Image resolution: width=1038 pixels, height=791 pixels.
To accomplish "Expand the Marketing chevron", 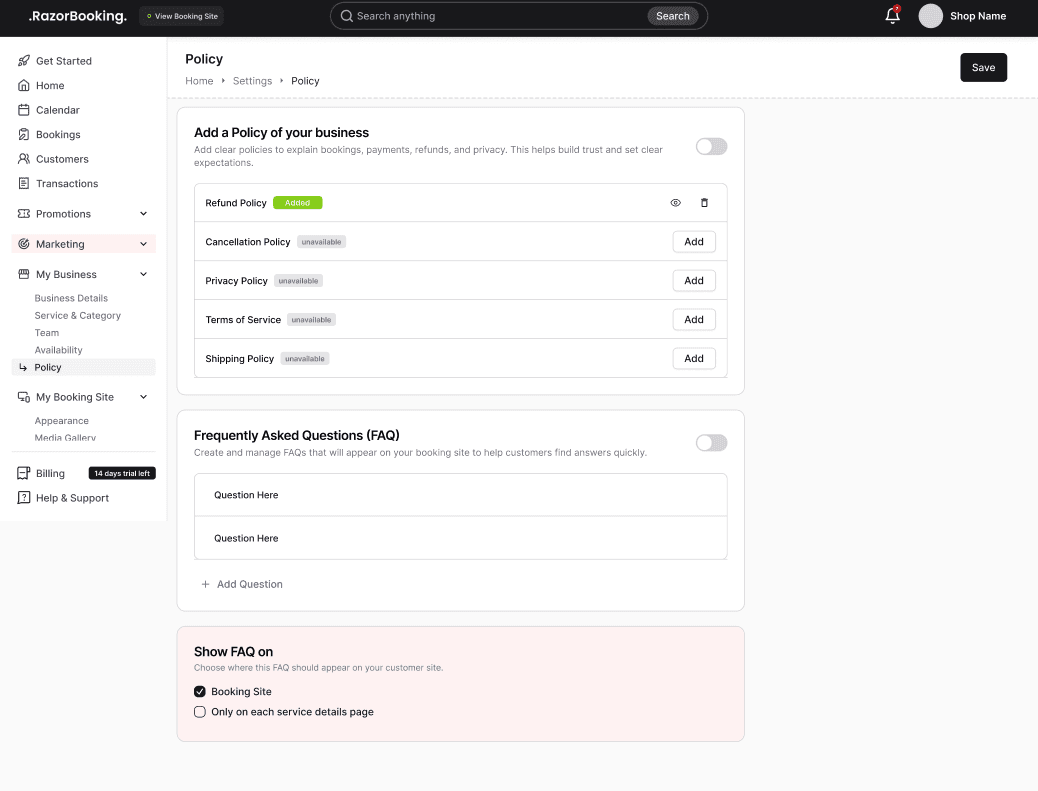I will (x=144, y=244).
